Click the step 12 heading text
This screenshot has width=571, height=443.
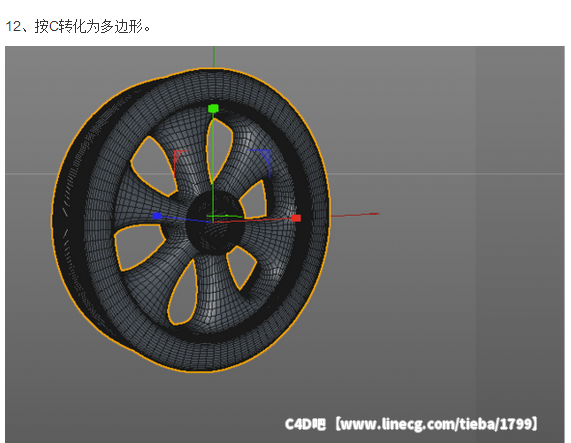coord(78,27)
